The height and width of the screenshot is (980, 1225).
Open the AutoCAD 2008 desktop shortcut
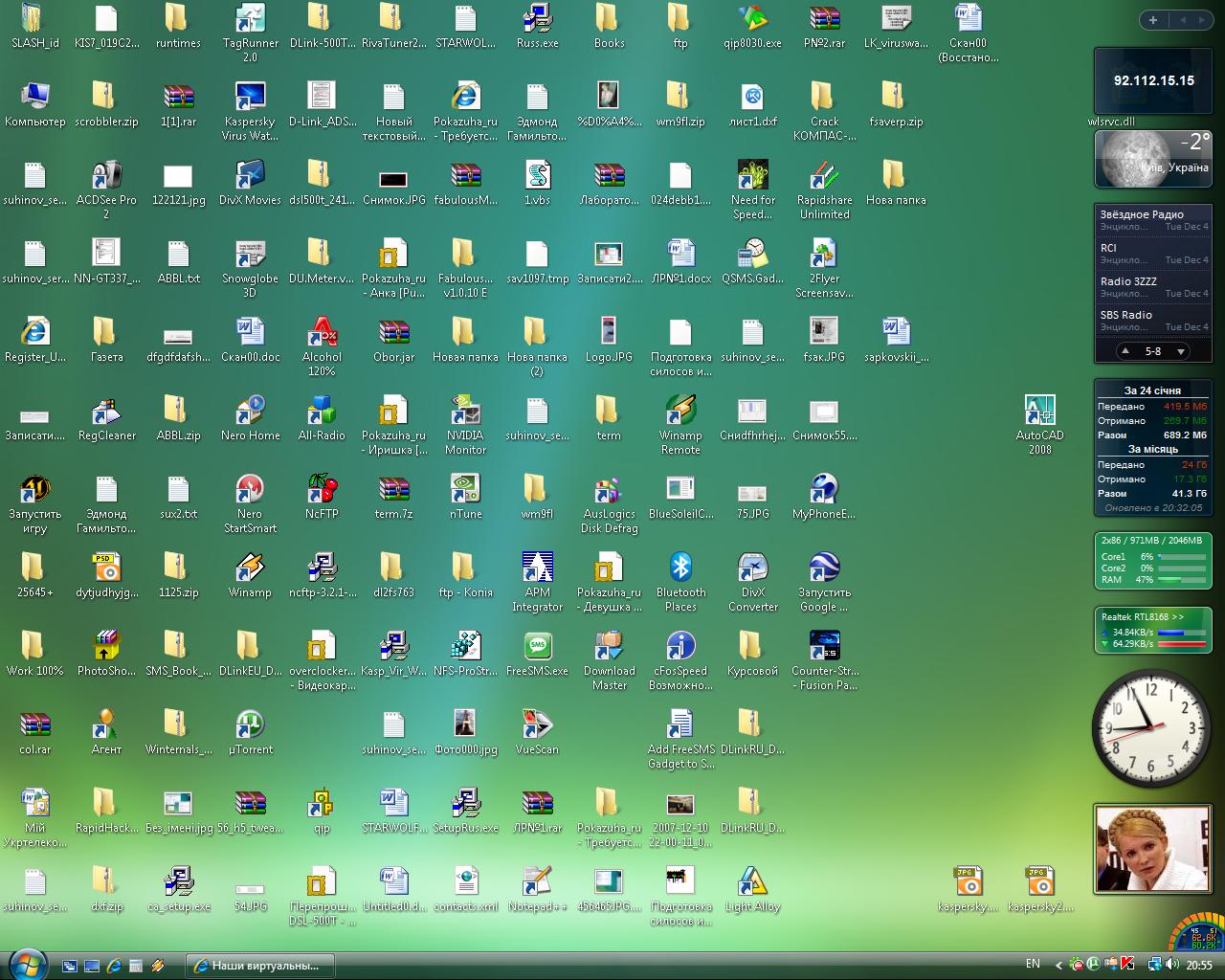point(1039,412)
